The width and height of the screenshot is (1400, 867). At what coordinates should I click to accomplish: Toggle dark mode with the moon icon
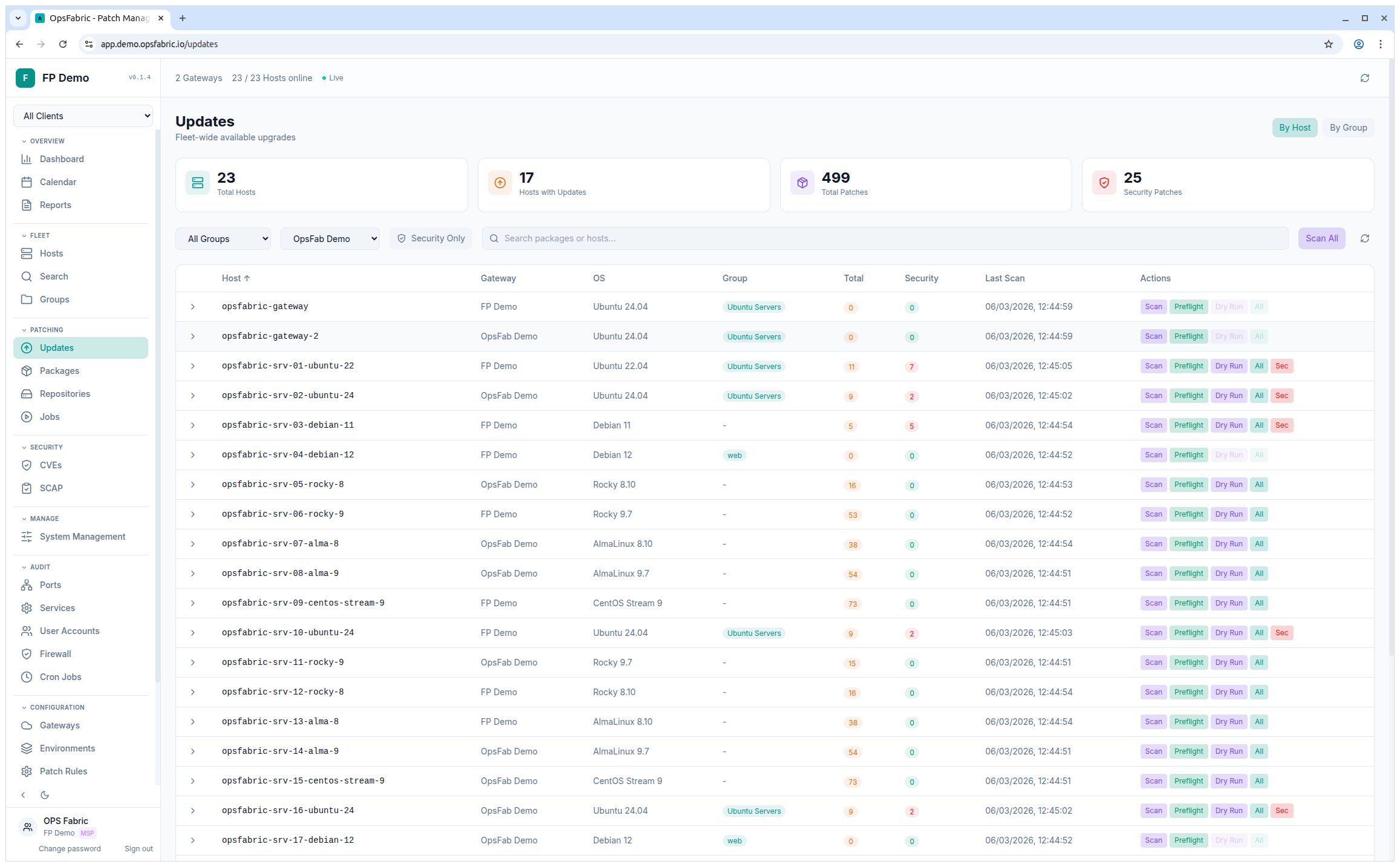pos(45,794)
